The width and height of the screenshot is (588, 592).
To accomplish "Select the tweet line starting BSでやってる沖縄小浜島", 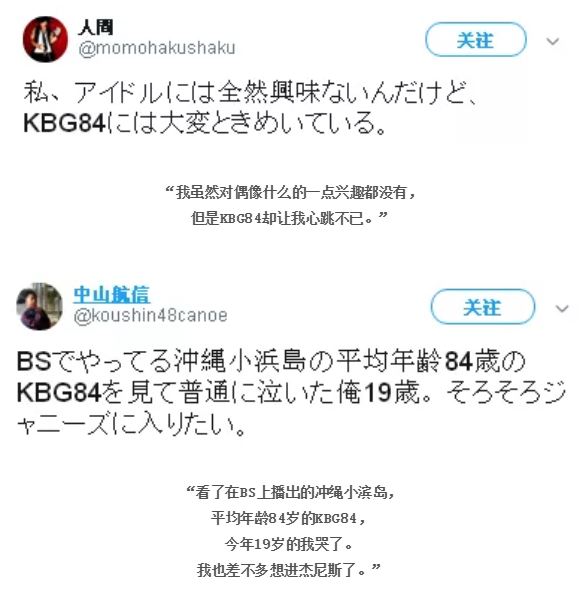I will [x=271, y=360].
